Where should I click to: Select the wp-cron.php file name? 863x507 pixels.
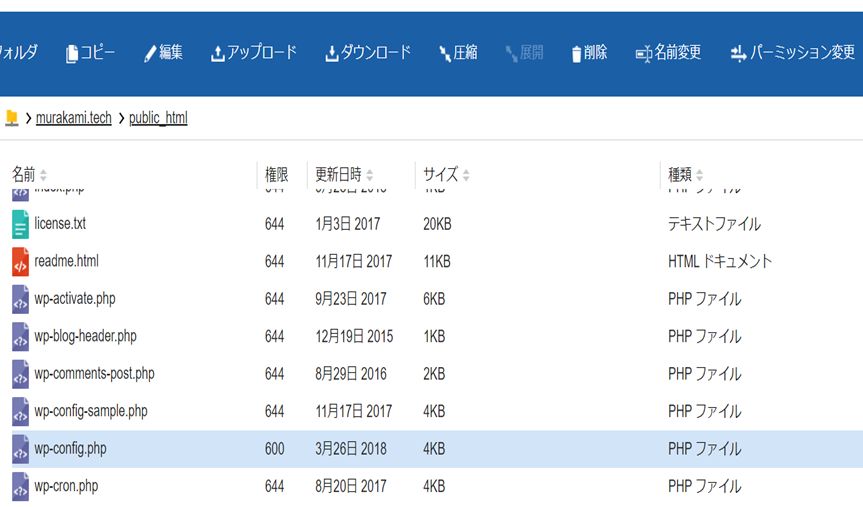pyautogui.click(x=66, y=486)
